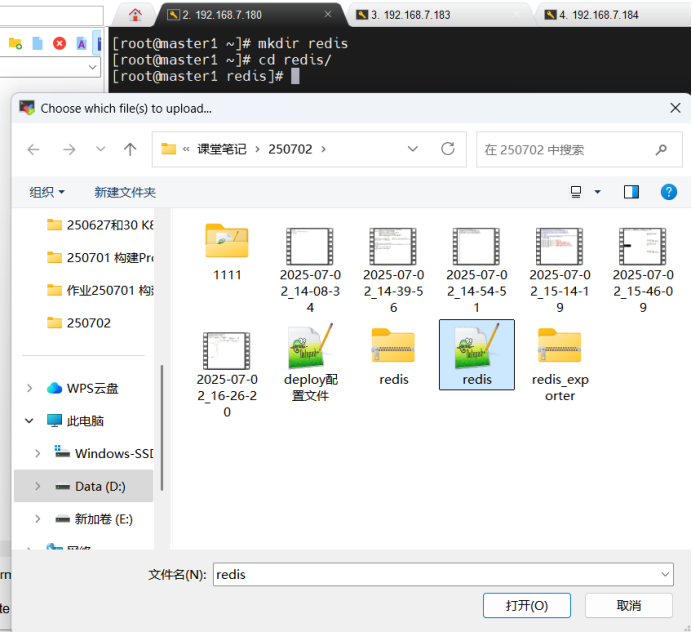
Task: Click the search box for 250702
Action: 565,149
